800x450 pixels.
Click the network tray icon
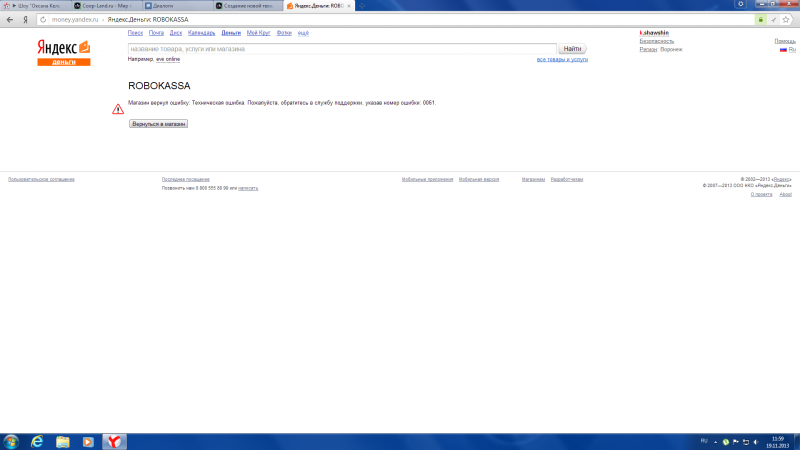point(746,442)
